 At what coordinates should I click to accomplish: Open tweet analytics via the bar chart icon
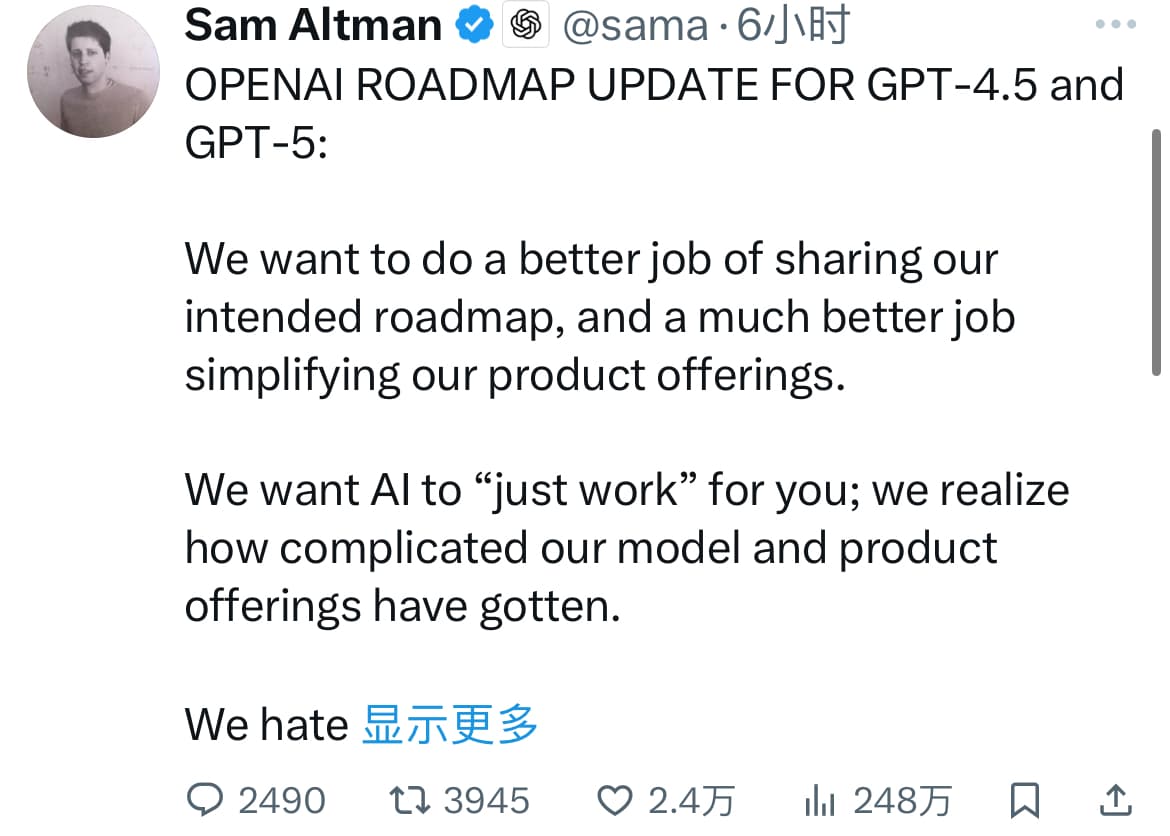tap(819, 798)
